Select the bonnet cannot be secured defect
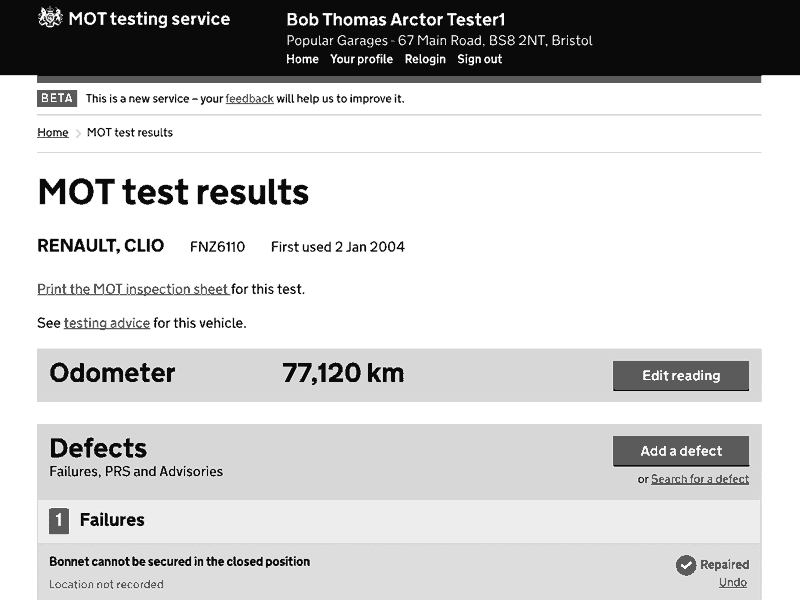The height and width of the screenshot is (600, 800). point(180,562)
